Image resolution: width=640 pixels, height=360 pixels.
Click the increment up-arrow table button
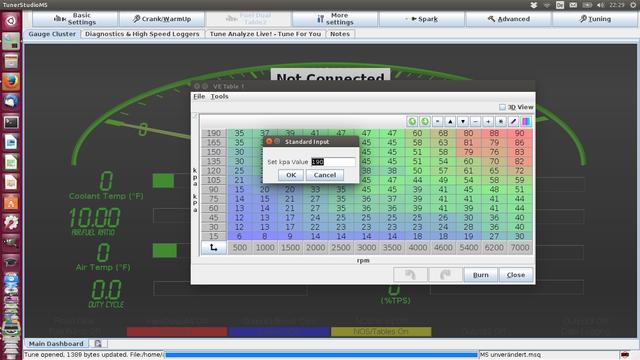pos(450,121)
